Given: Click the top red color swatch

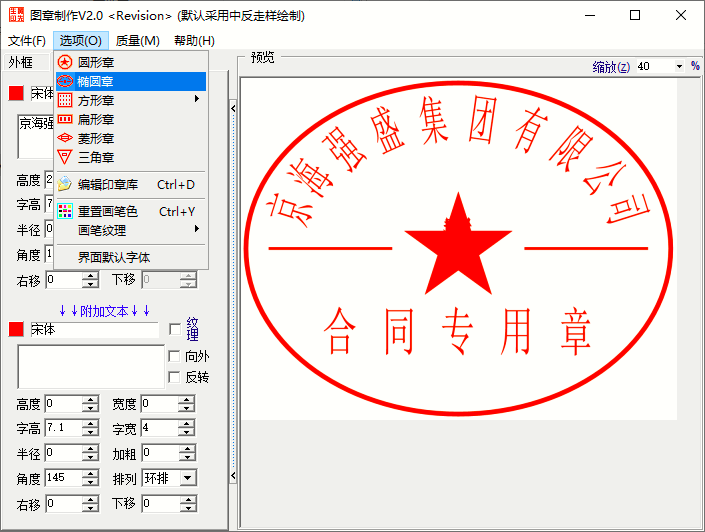Looking at the screenshot, I should coord(16,94).
